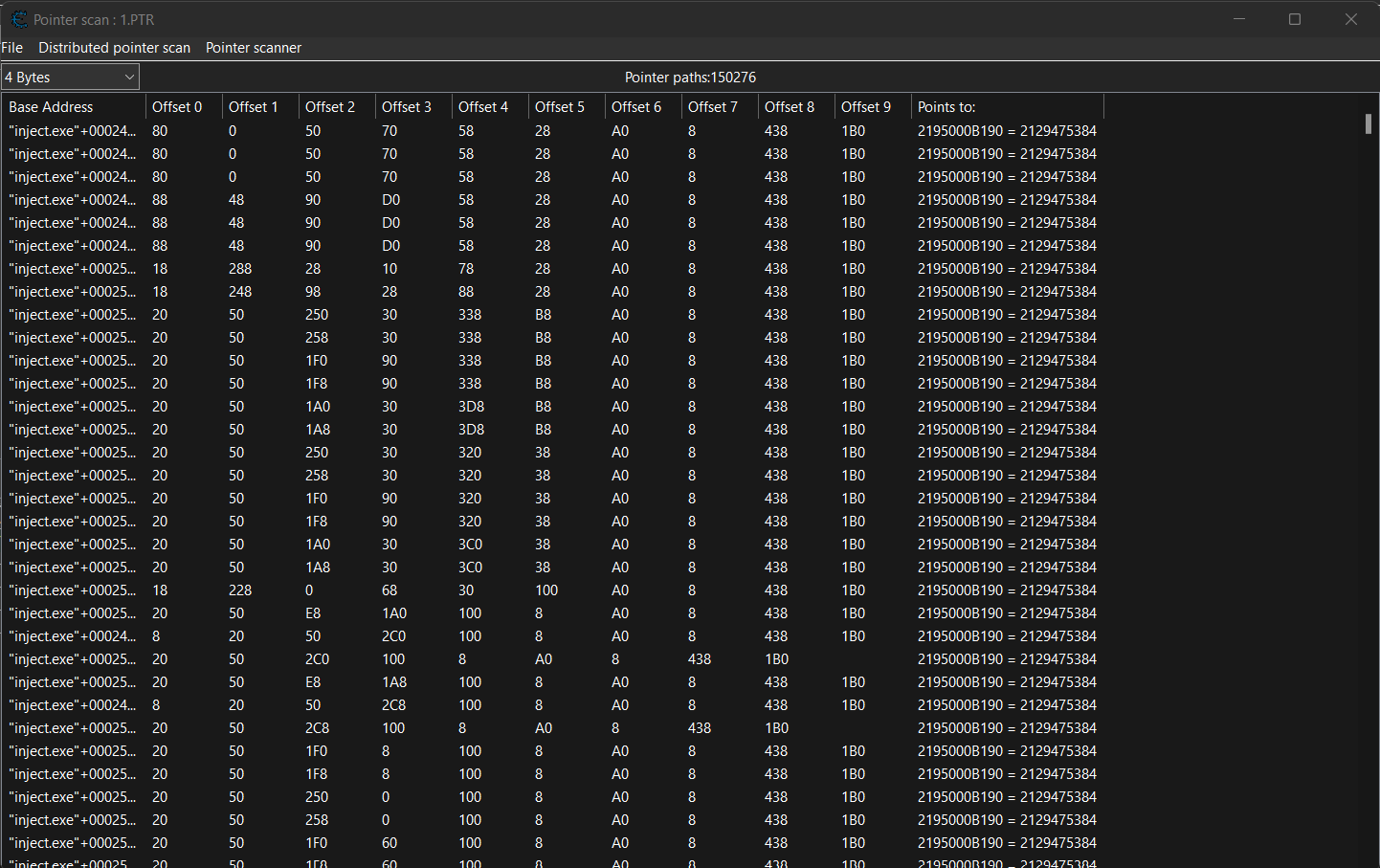Click the Offset 5 value 100 cell
Screen dimensions: 1380x868
click(x=546, y=590)
